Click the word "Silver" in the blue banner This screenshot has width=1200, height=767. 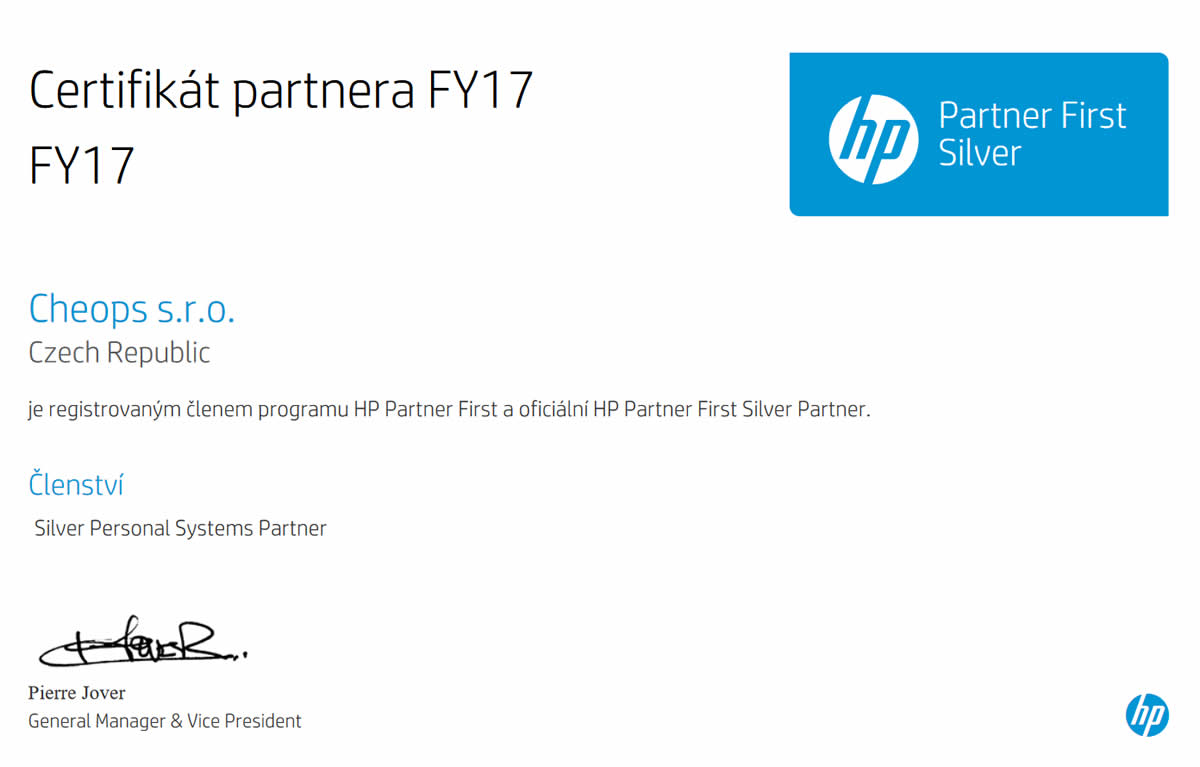pyautogui.click(x=979, y=154)
